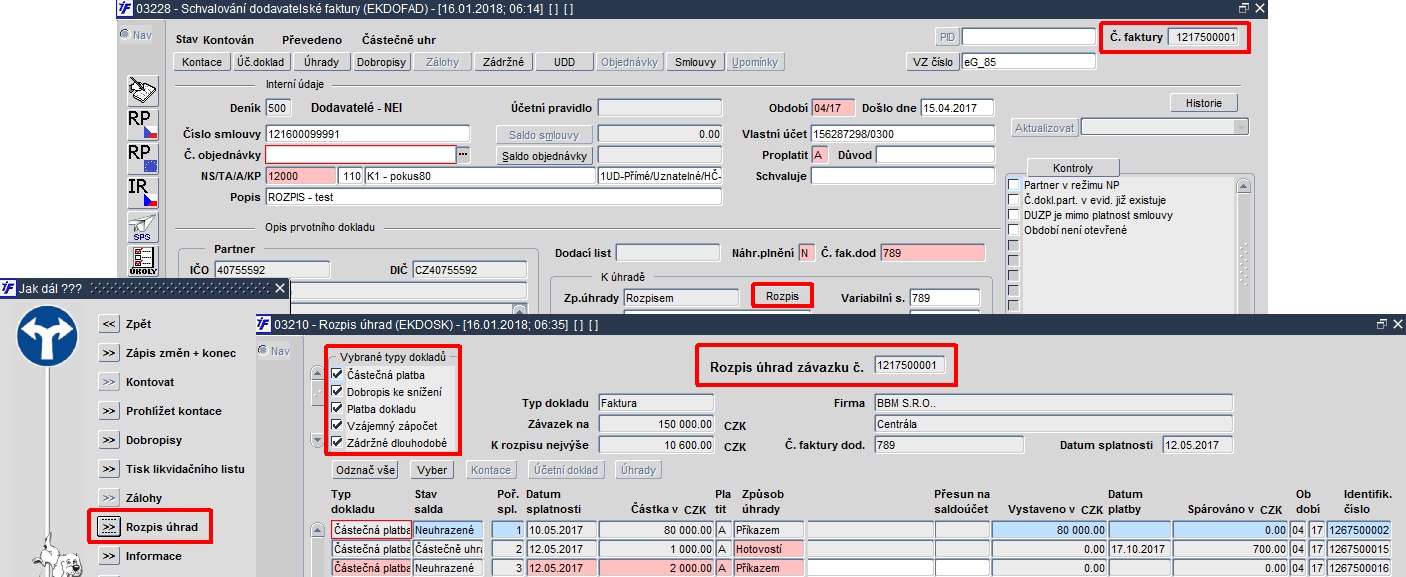Open the ÚKOLY task list icon

(x=143, y=259)
